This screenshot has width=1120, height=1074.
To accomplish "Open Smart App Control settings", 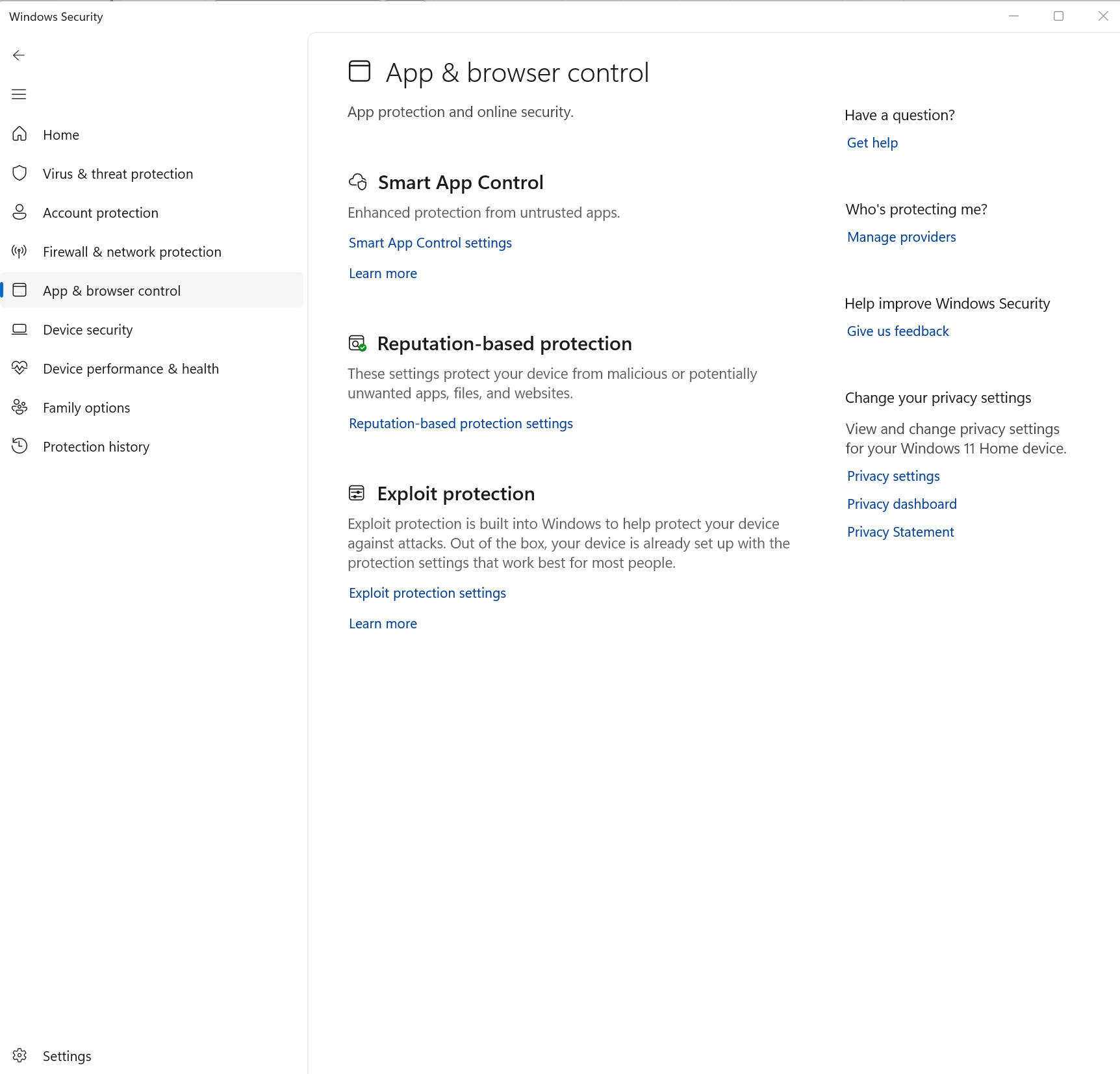I will (430, 243).
